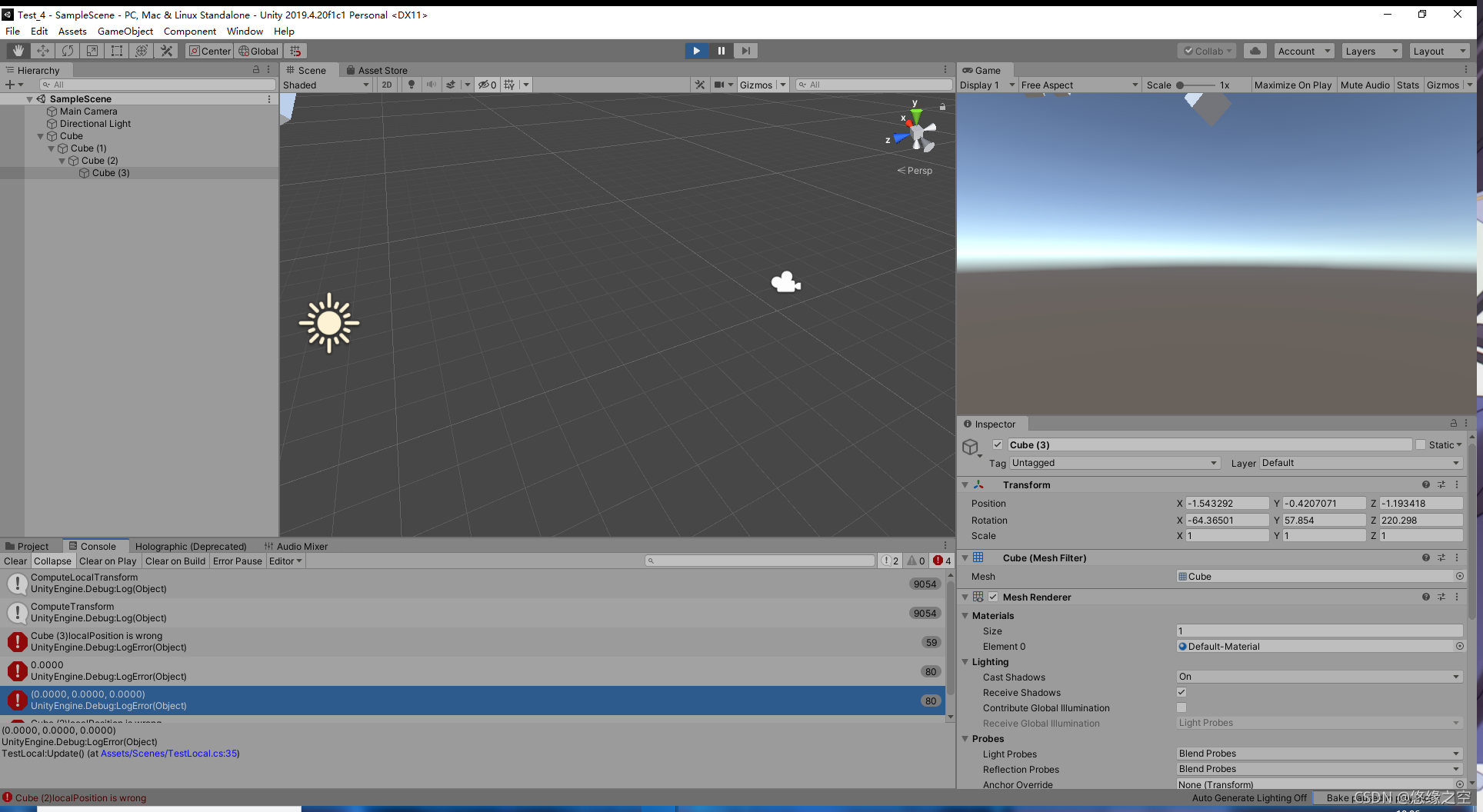Open Transform component help
Screen dimensions: 1483x812
pyautogui.click(x=1426, y=484)
